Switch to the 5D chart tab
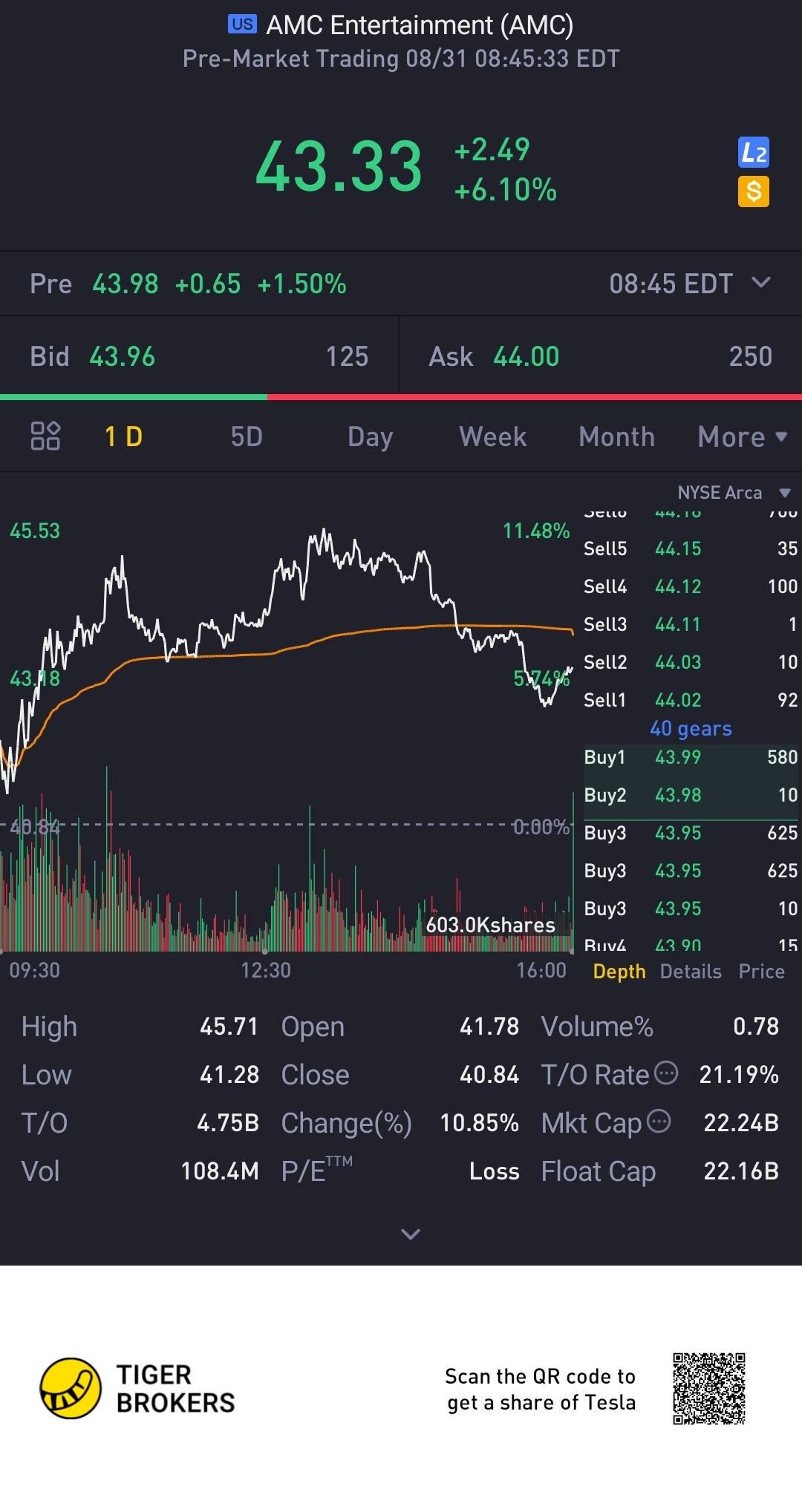Viewport: 802px width, 1512px height. 247,437
